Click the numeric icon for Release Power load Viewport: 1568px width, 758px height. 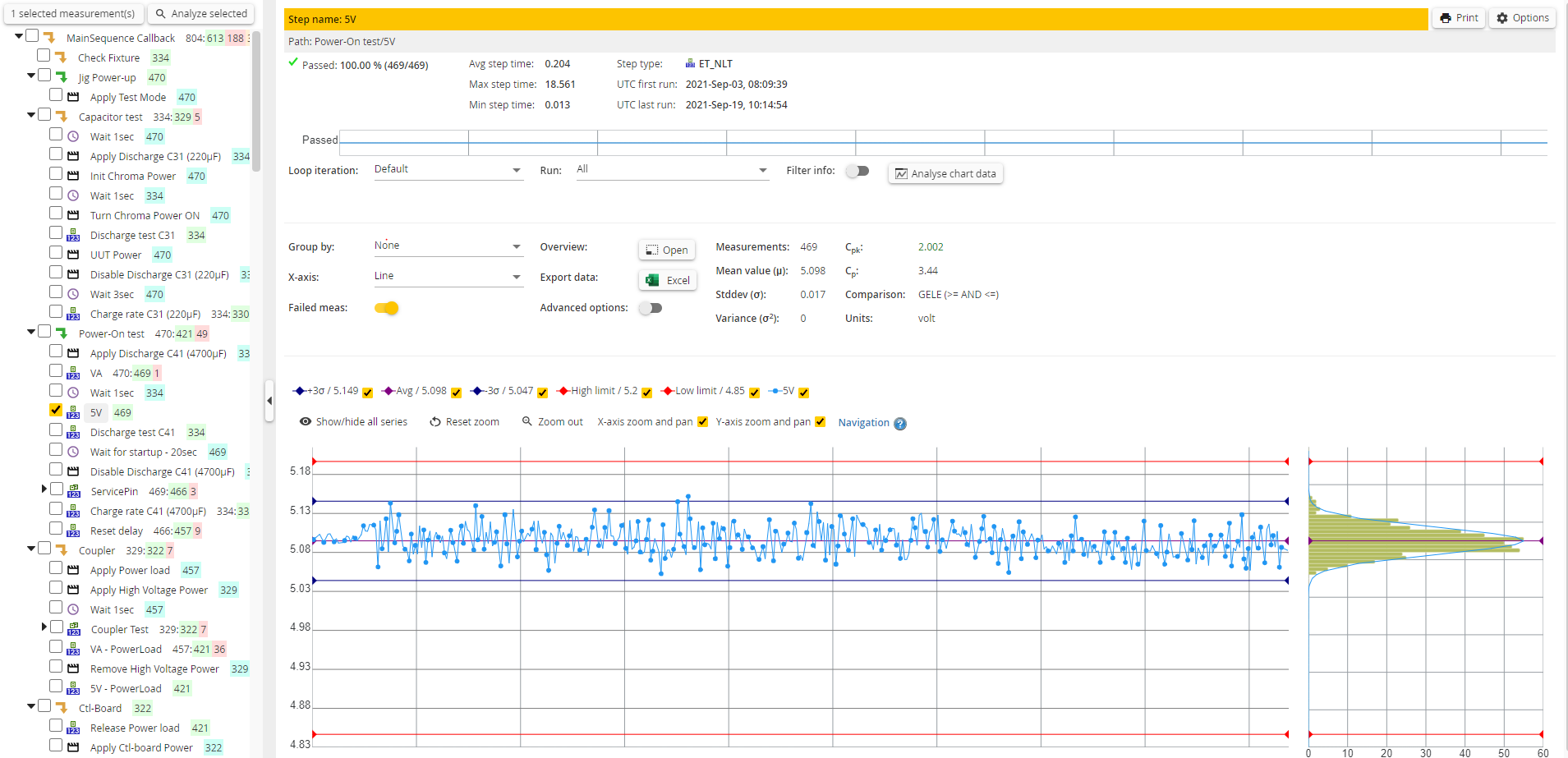[73, 728]
